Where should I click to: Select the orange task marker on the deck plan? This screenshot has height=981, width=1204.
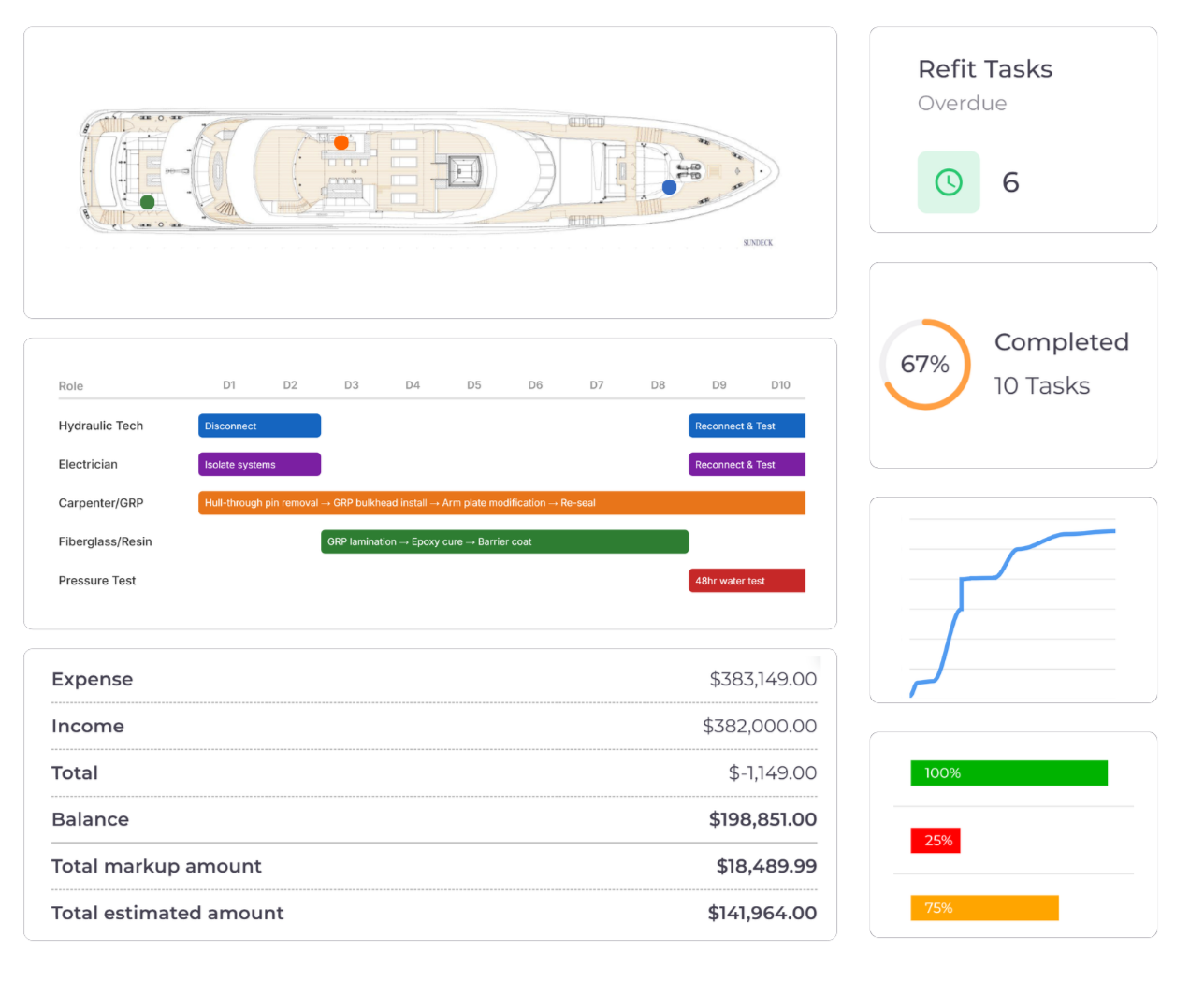(x=341, y=142)
